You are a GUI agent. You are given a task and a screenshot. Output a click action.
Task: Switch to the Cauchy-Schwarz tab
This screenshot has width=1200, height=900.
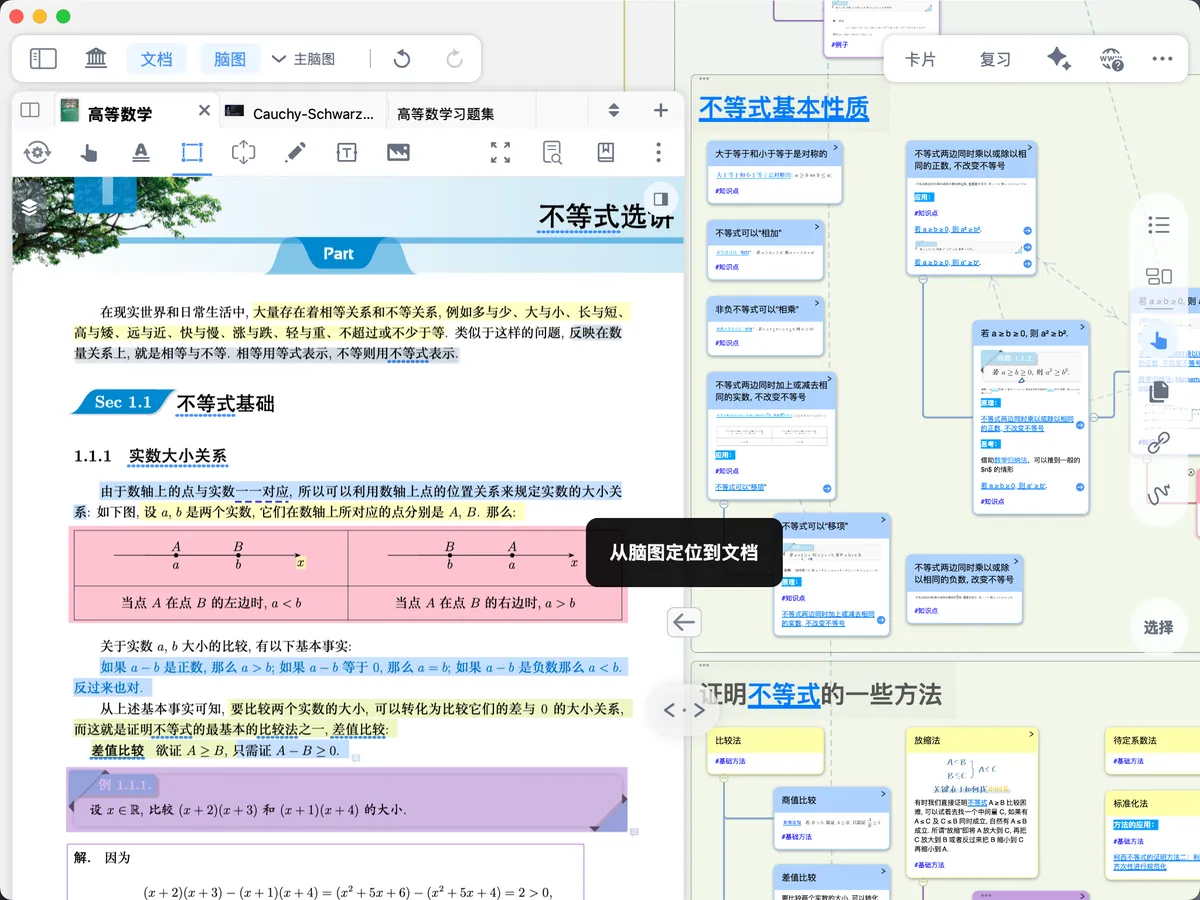coord(302,113)
